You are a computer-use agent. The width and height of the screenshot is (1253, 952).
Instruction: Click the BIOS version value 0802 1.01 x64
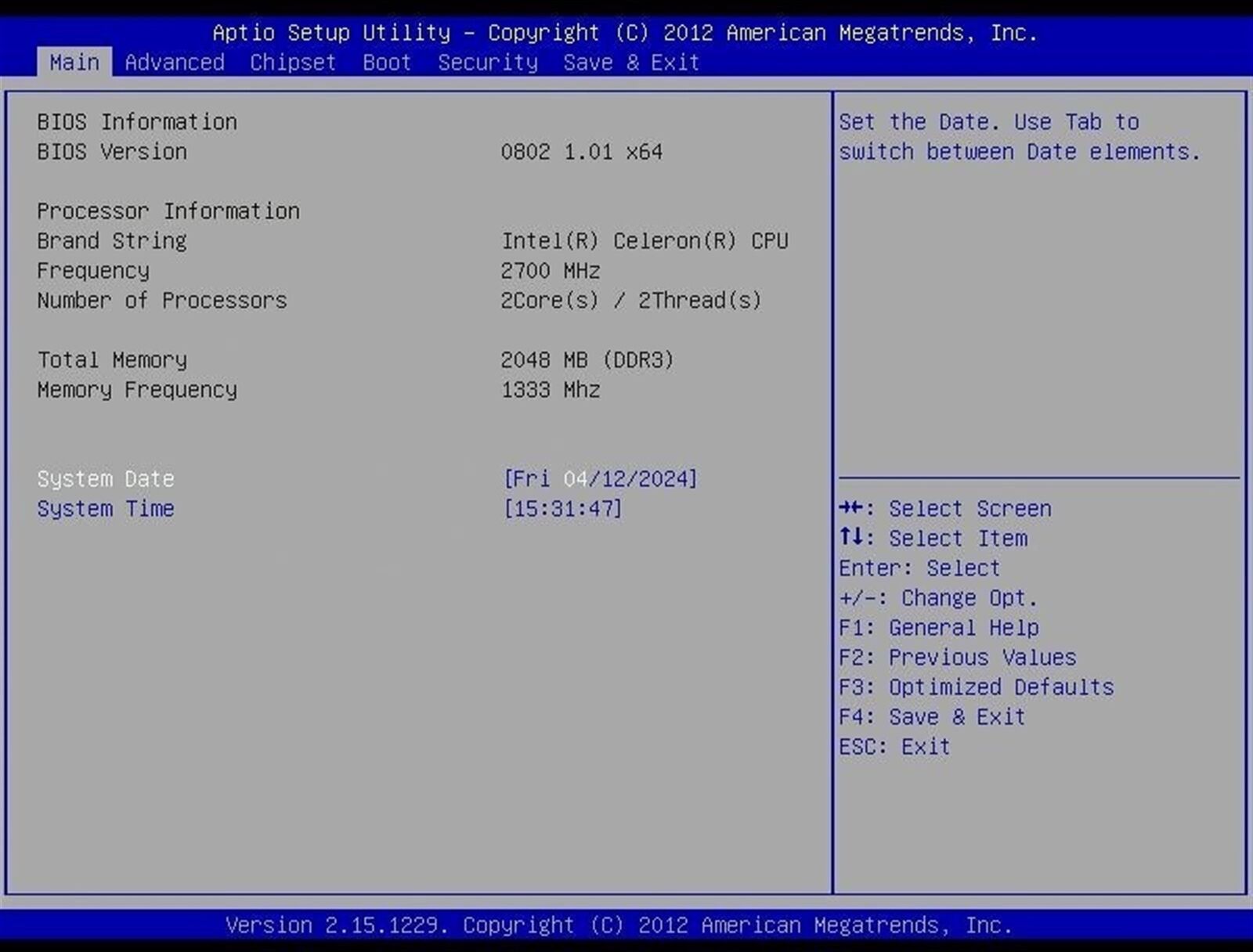pos(582,151)
